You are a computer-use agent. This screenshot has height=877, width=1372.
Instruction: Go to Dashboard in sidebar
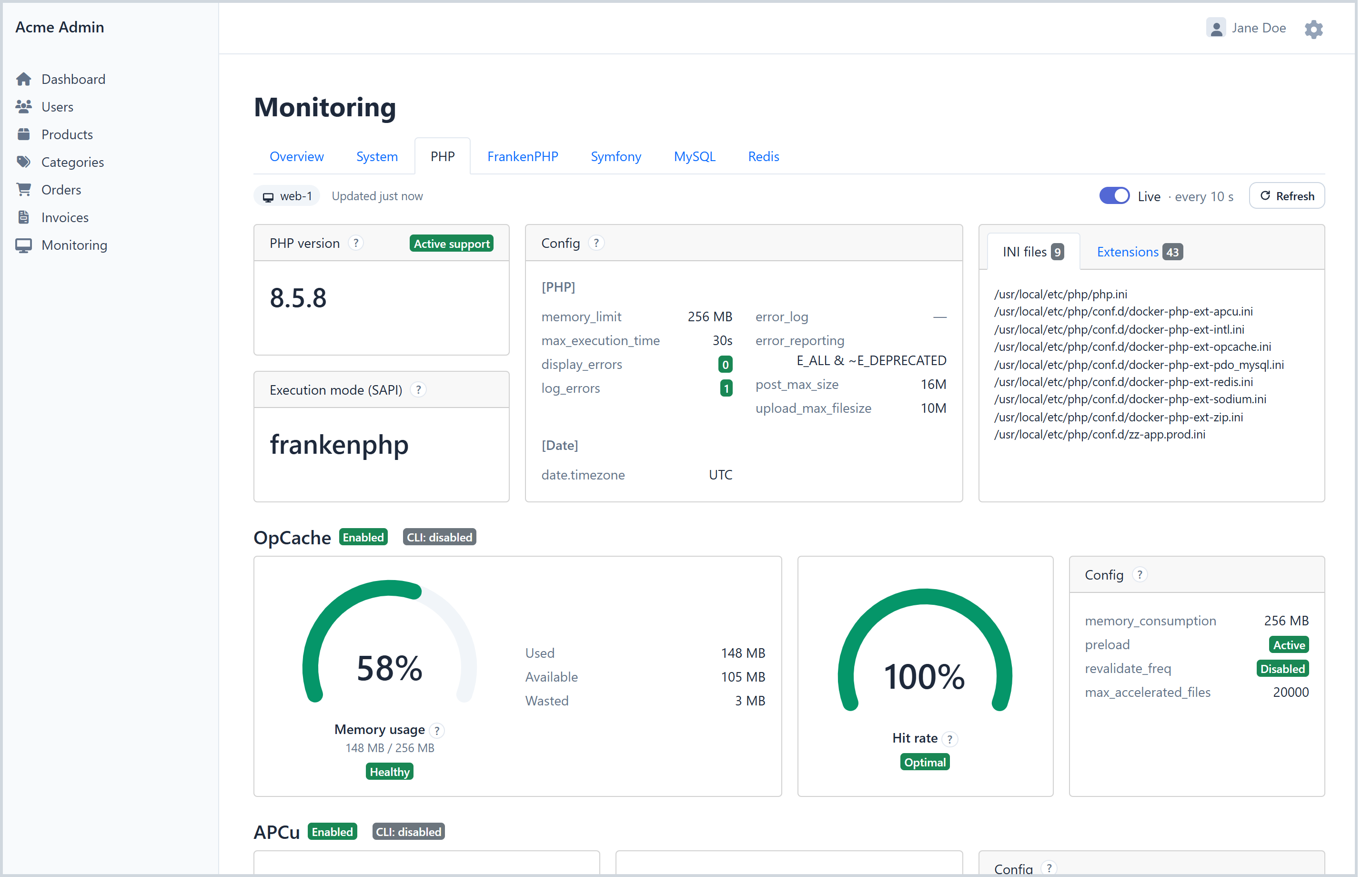tap(73, 79)
